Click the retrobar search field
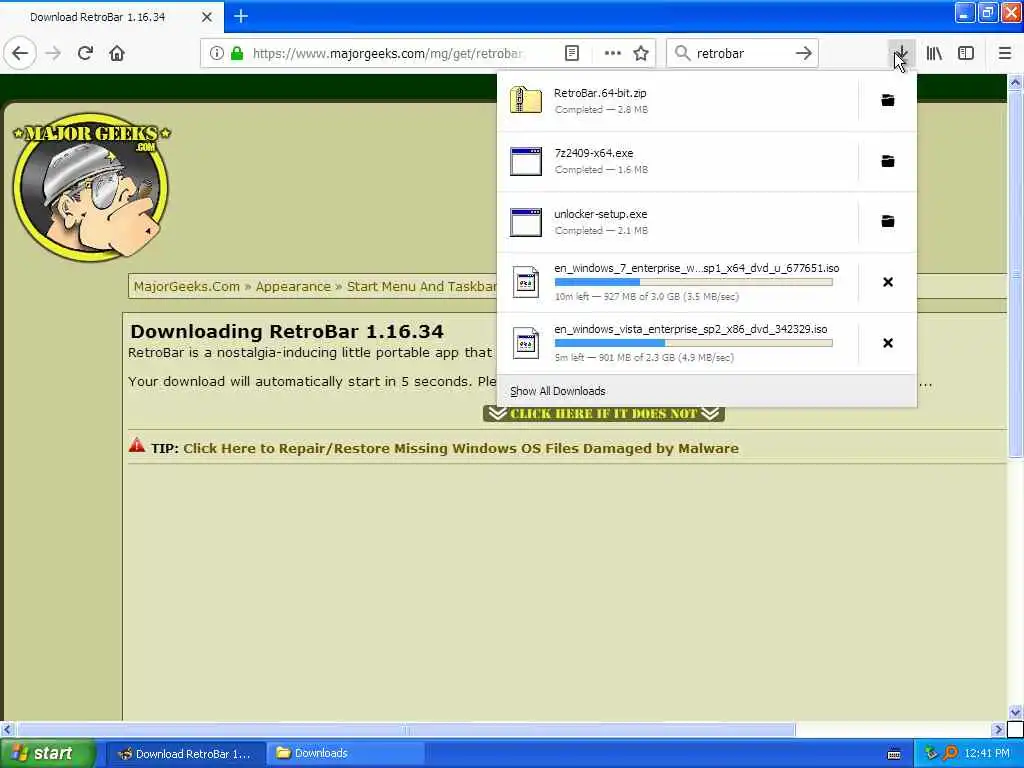Screen dimensions: 1024x768 pyautogui.click(x=743, y=53)
